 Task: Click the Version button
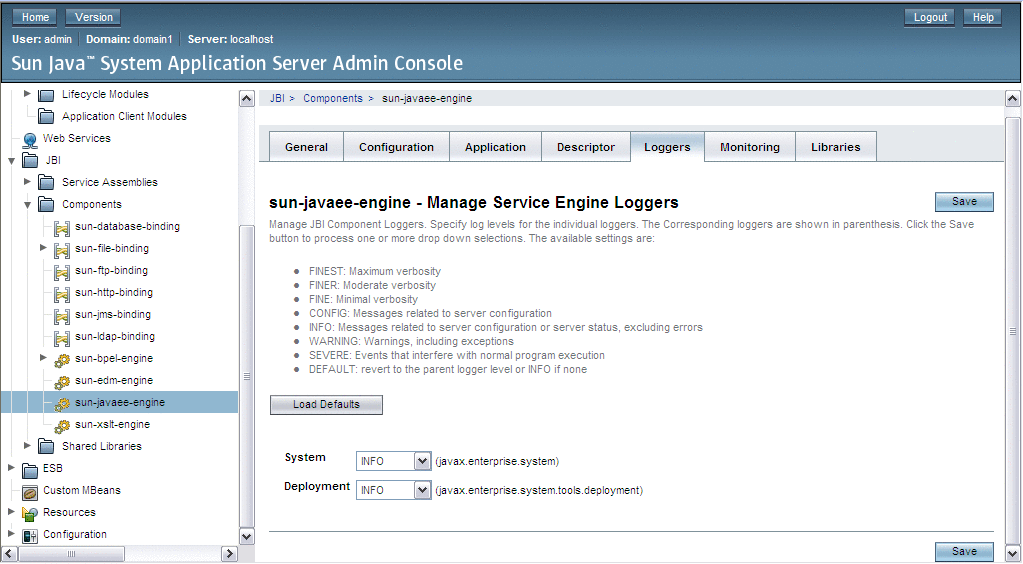[x=93, y=18]
